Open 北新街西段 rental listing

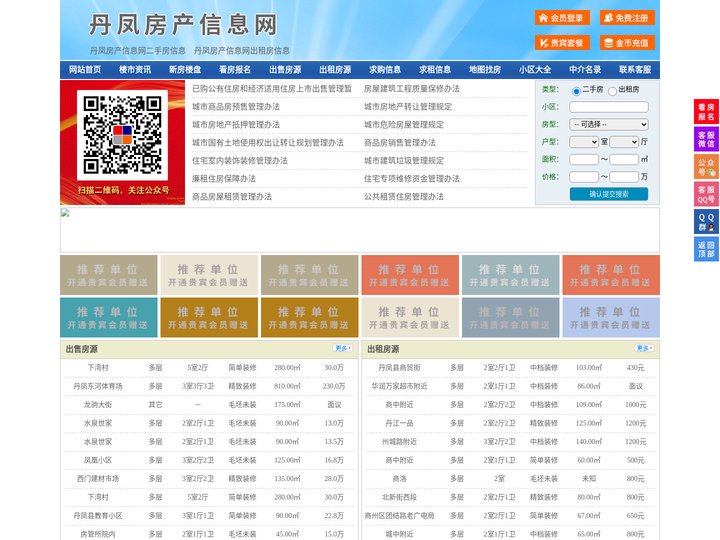[399, 497]
